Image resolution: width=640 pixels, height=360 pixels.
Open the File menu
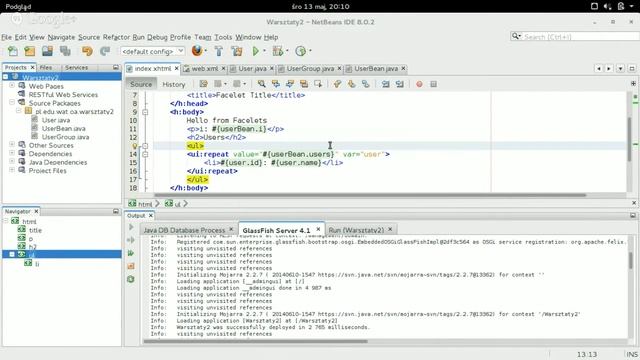click(x=7, y=37)
